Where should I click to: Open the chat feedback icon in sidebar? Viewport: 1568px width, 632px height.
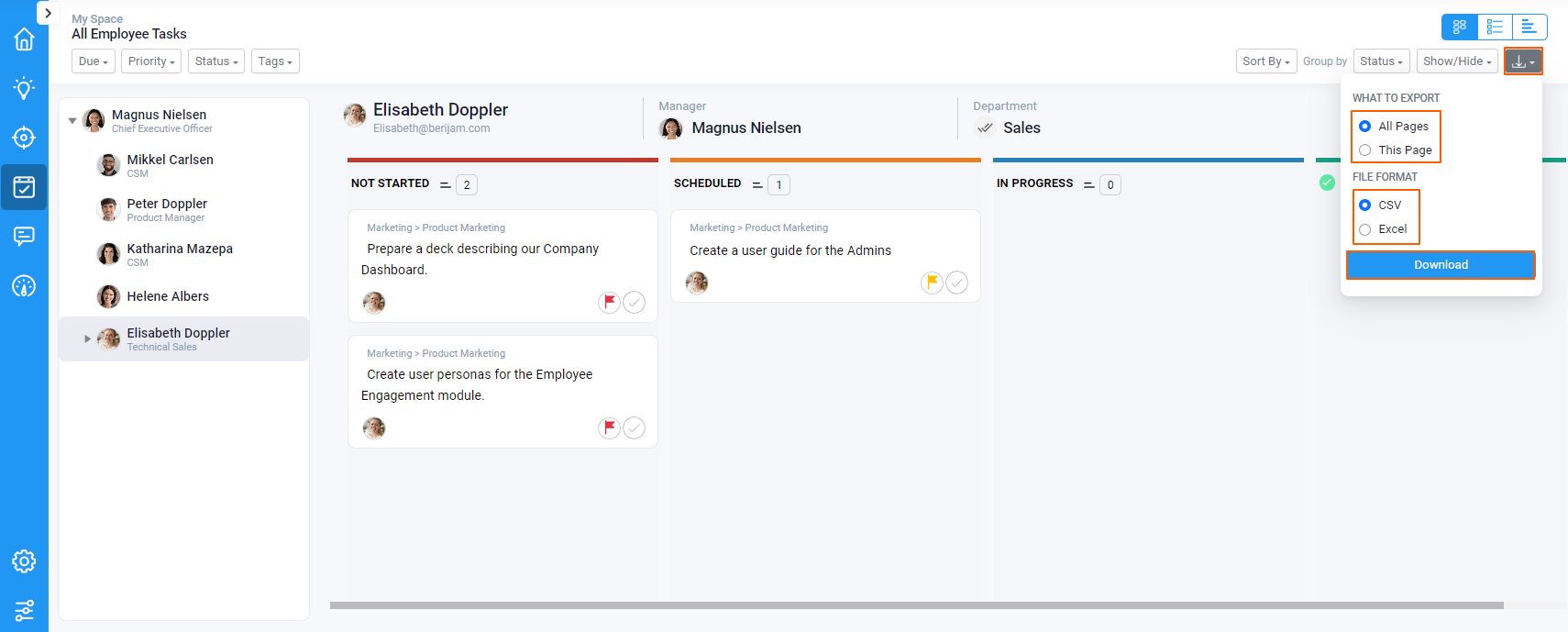click(24, 237)
